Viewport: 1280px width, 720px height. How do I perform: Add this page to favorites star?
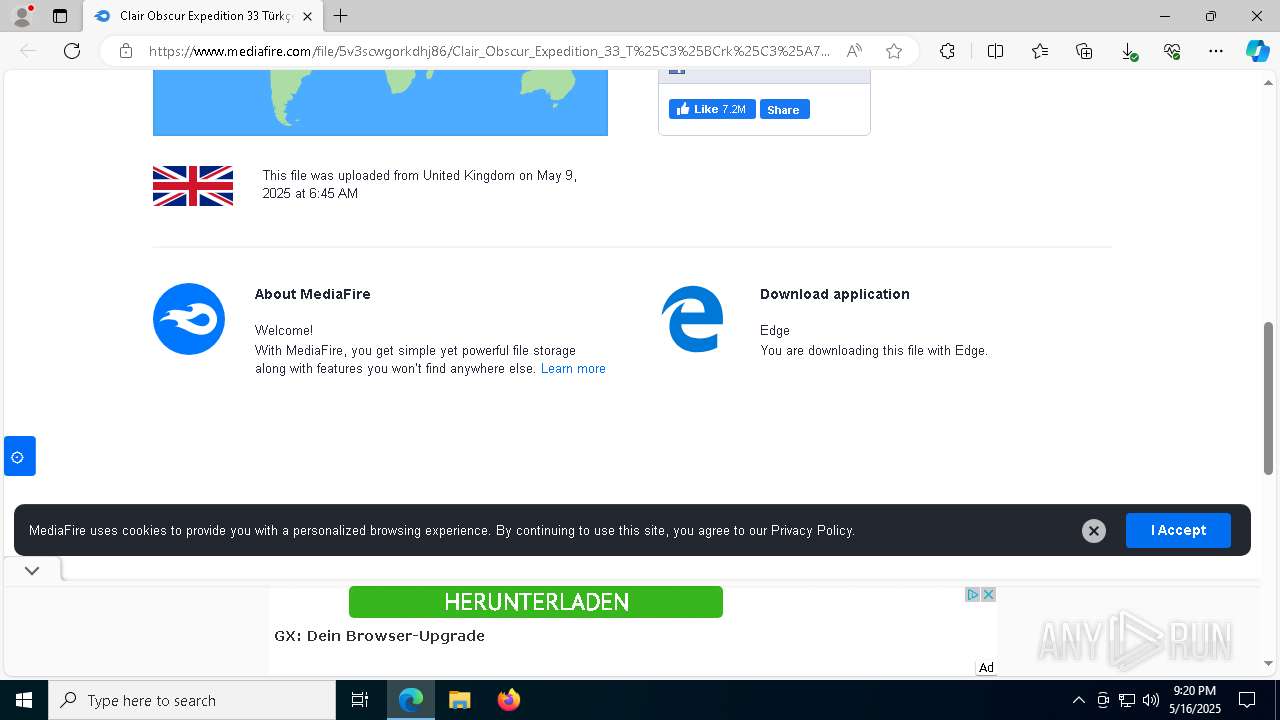(x=894, y=51)
